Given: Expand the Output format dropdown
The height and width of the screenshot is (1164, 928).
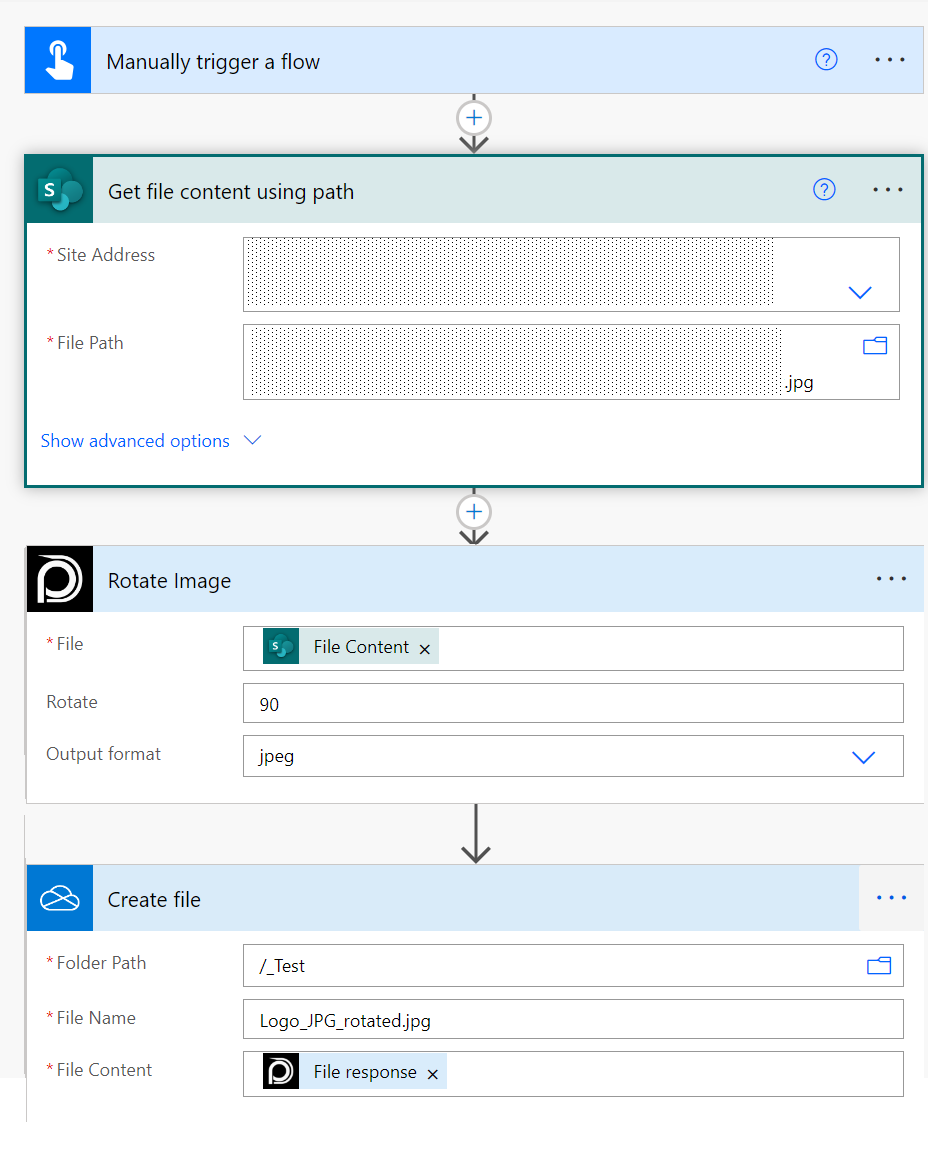Looking at the screenshot, I should coord(863,757).
